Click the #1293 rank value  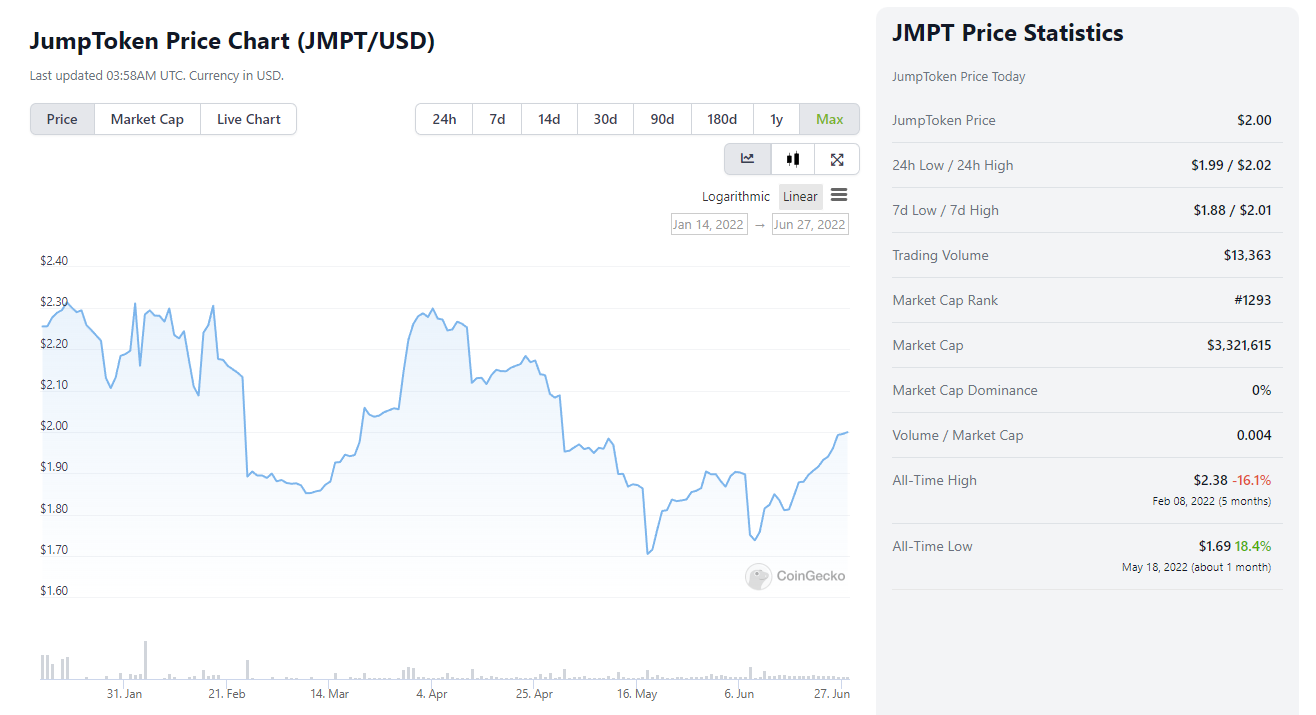1251,300
